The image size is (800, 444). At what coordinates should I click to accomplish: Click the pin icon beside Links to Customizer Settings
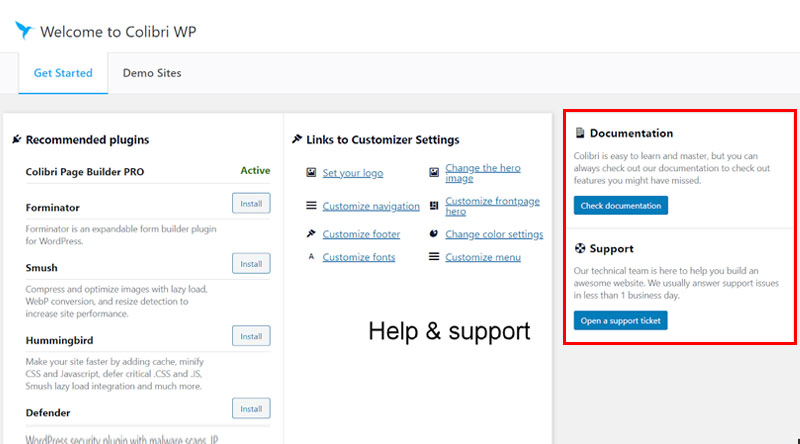pyautogui.click(x=297, y=139)
